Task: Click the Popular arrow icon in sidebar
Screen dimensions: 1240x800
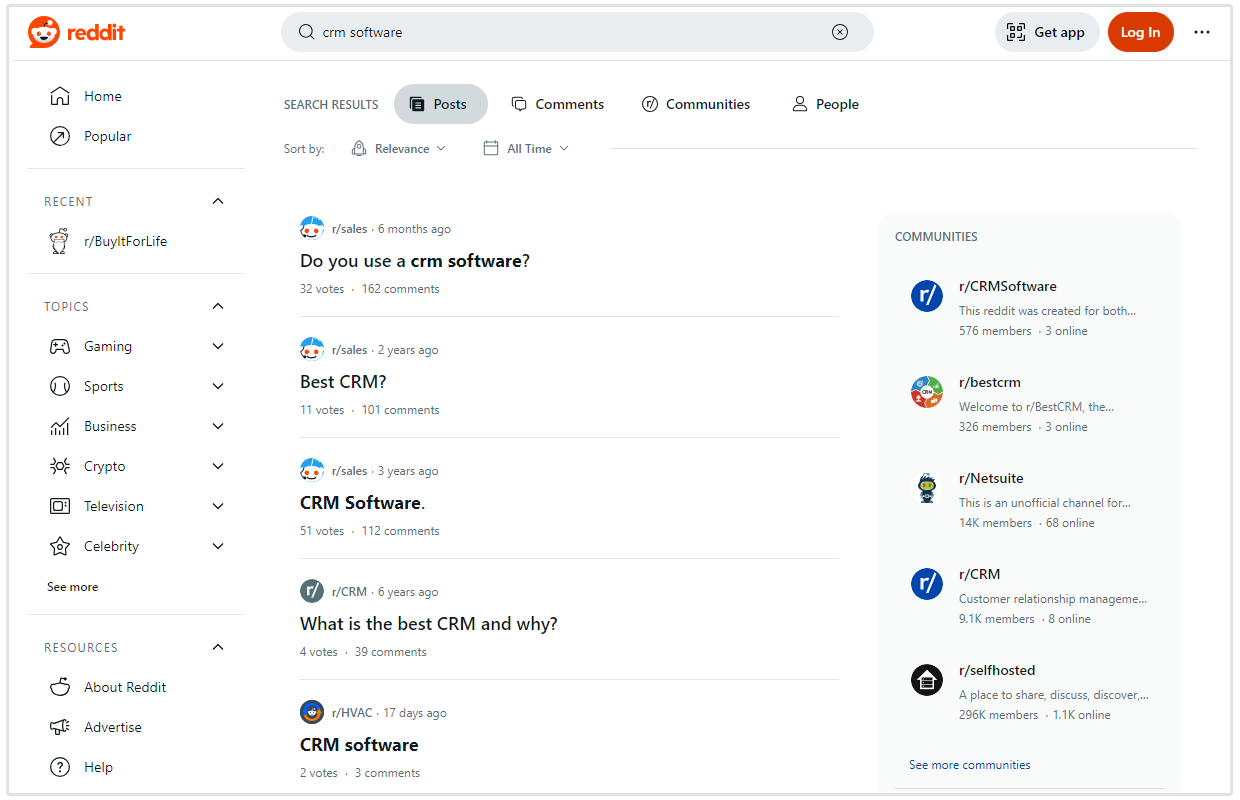Action: [60, 136]
